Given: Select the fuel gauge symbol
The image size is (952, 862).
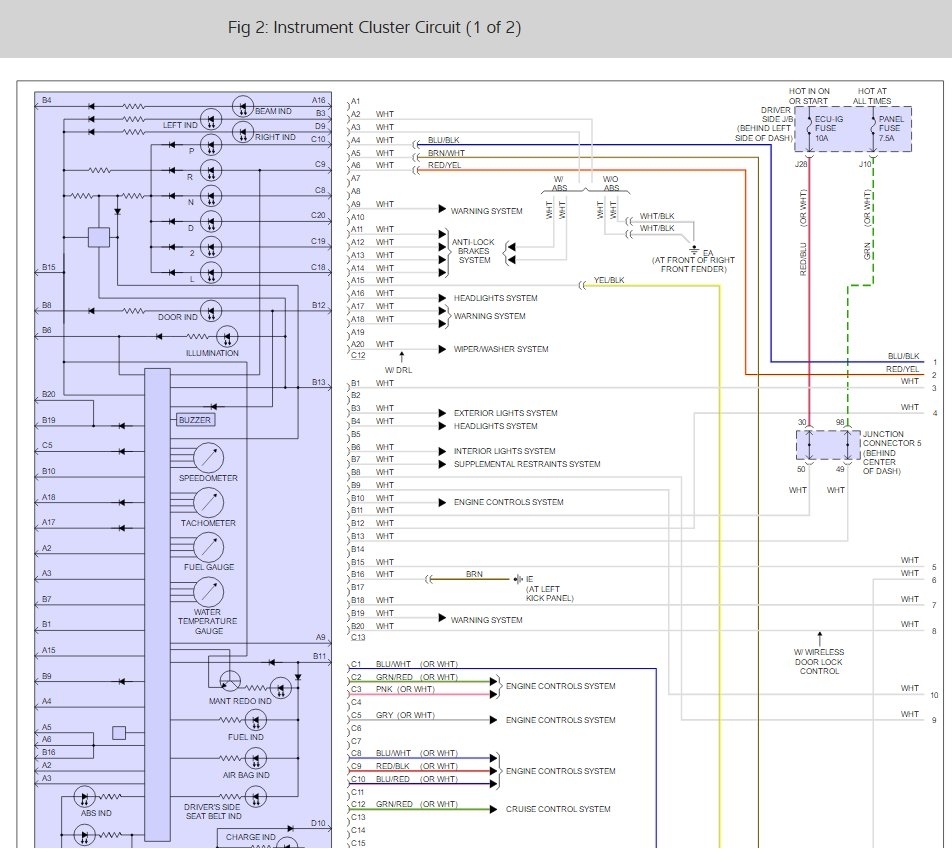Looking at the screenshot, I should click(x=208, y=547).
